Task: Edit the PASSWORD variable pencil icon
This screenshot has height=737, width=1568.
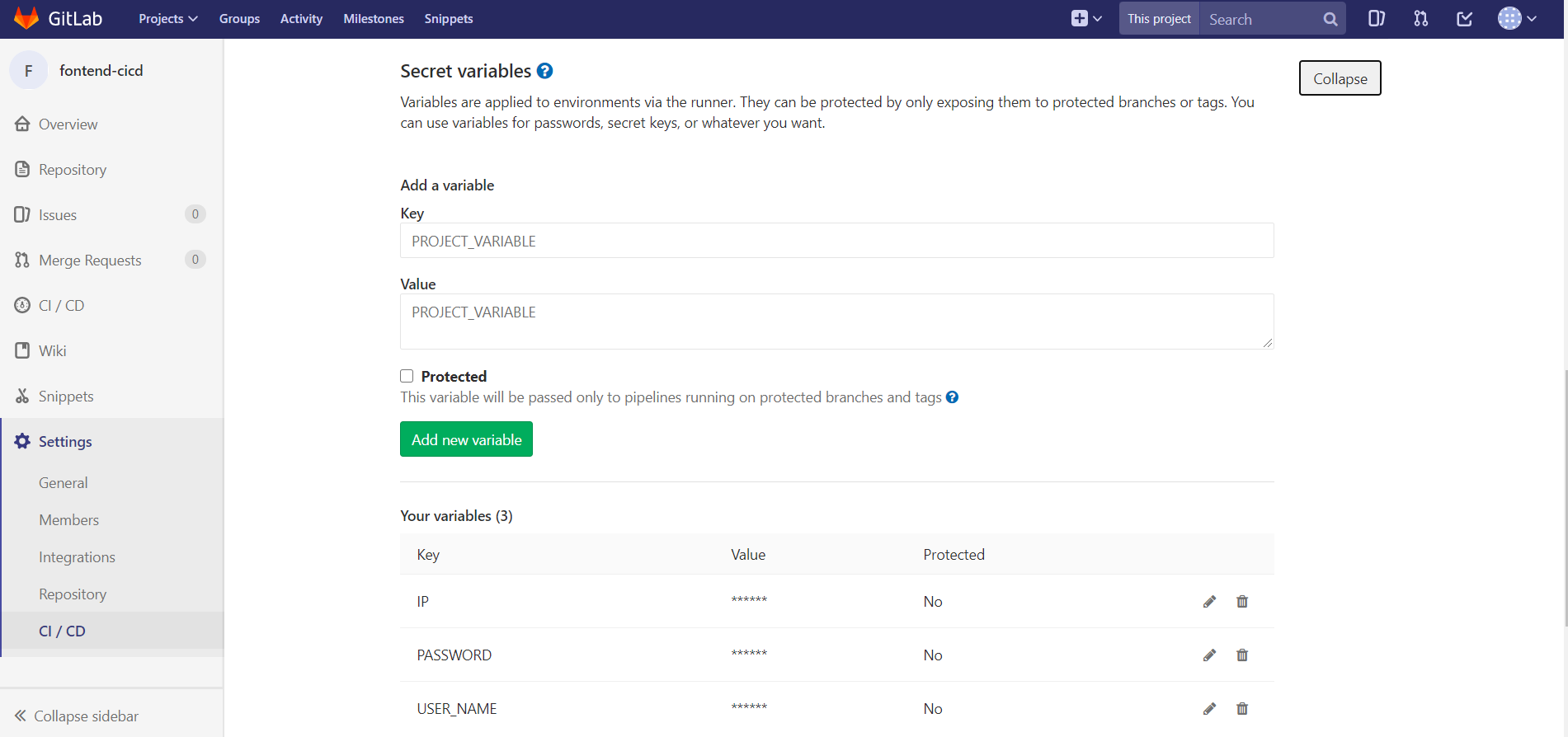Action: point(1209,655)
